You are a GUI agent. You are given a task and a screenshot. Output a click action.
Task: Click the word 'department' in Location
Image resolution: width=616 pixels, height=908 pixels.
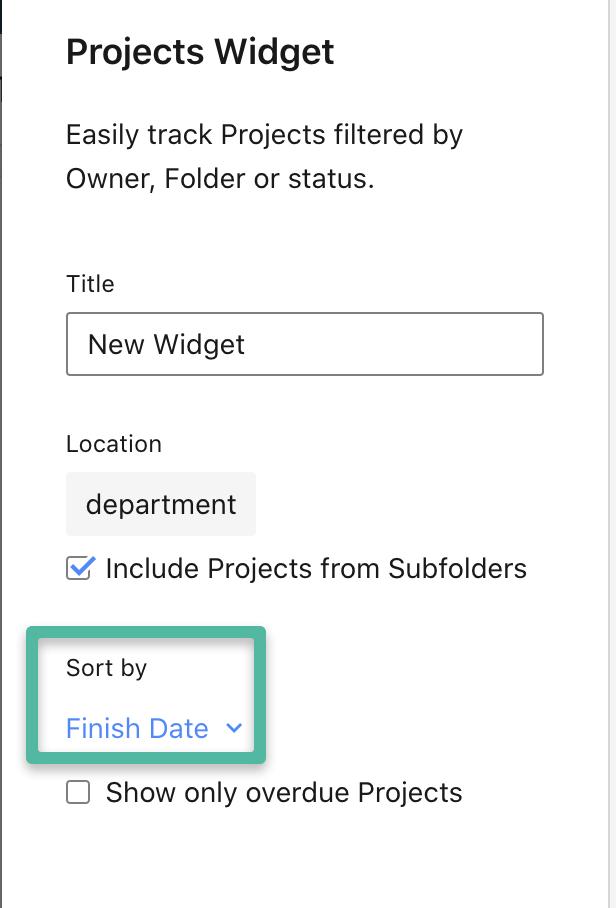161,504
